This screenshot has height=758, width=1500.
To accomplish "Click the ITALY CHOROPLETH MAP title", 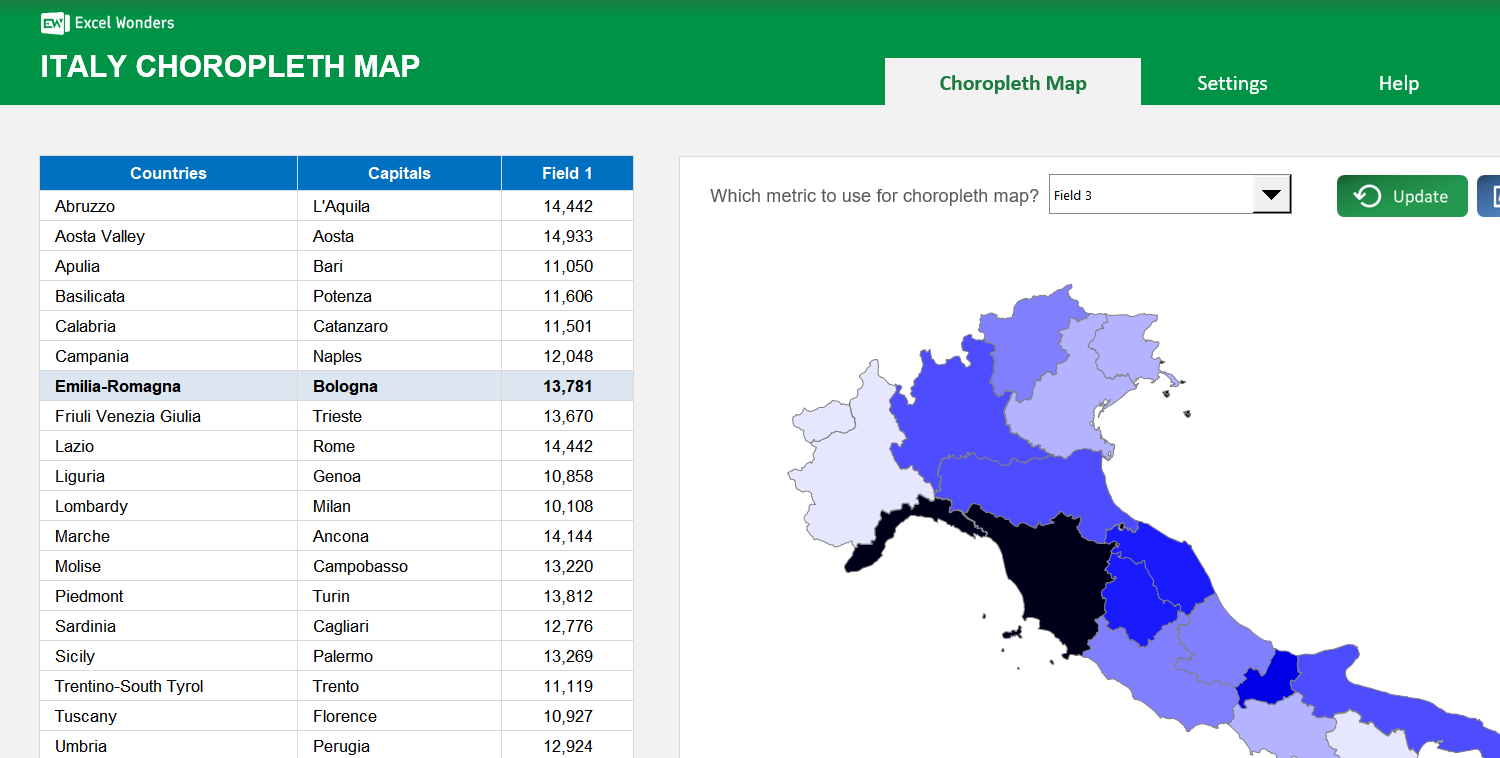I will tap(229, 66).
